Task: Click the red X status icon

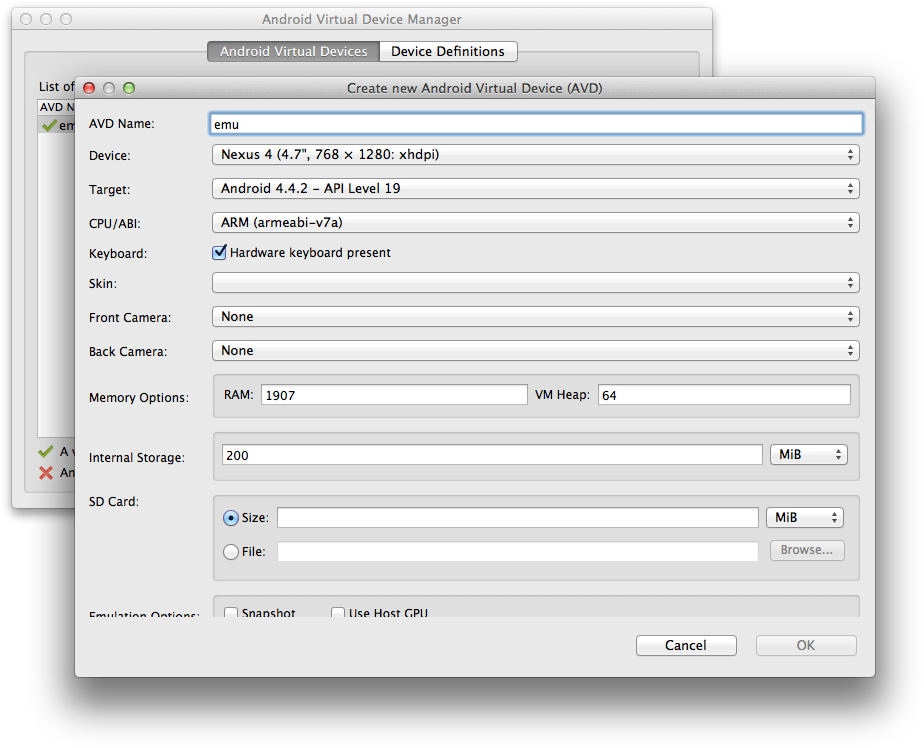Action: click(x=46, y=473)
